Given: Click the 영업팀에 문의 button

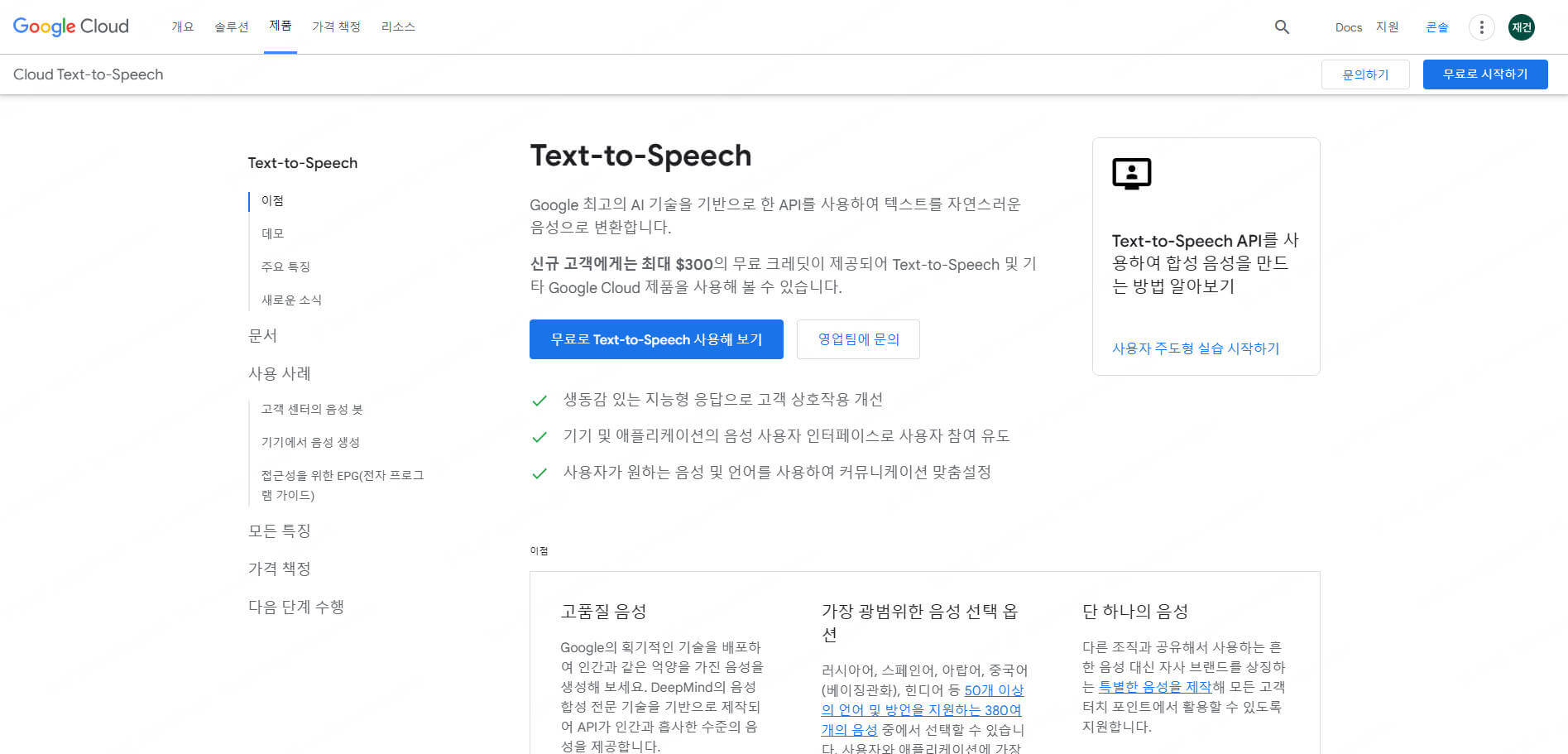Looking at the screenshot, I should click(858, 339).
